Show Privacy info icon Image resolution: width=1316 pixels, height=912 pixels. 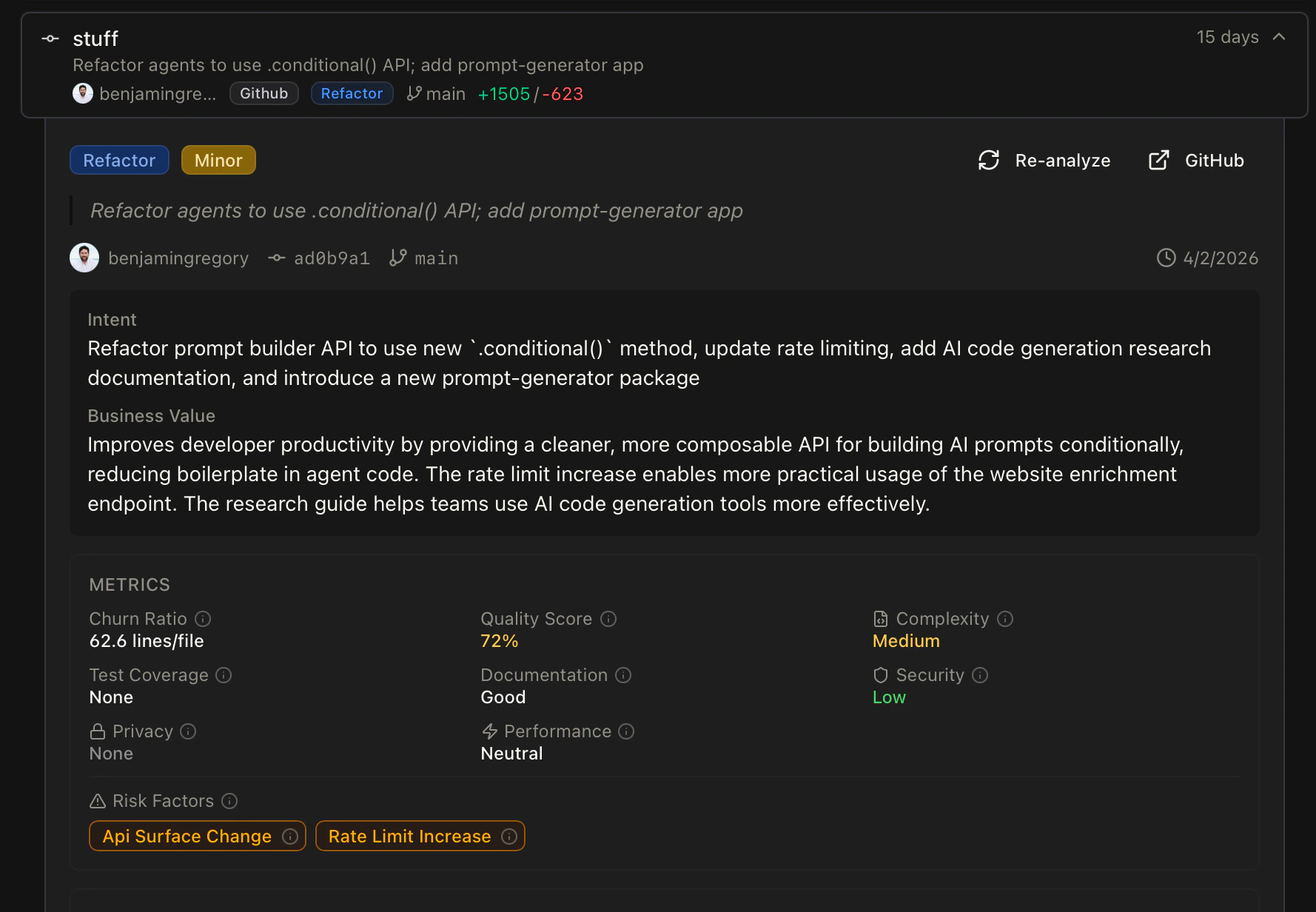[188, 731]
